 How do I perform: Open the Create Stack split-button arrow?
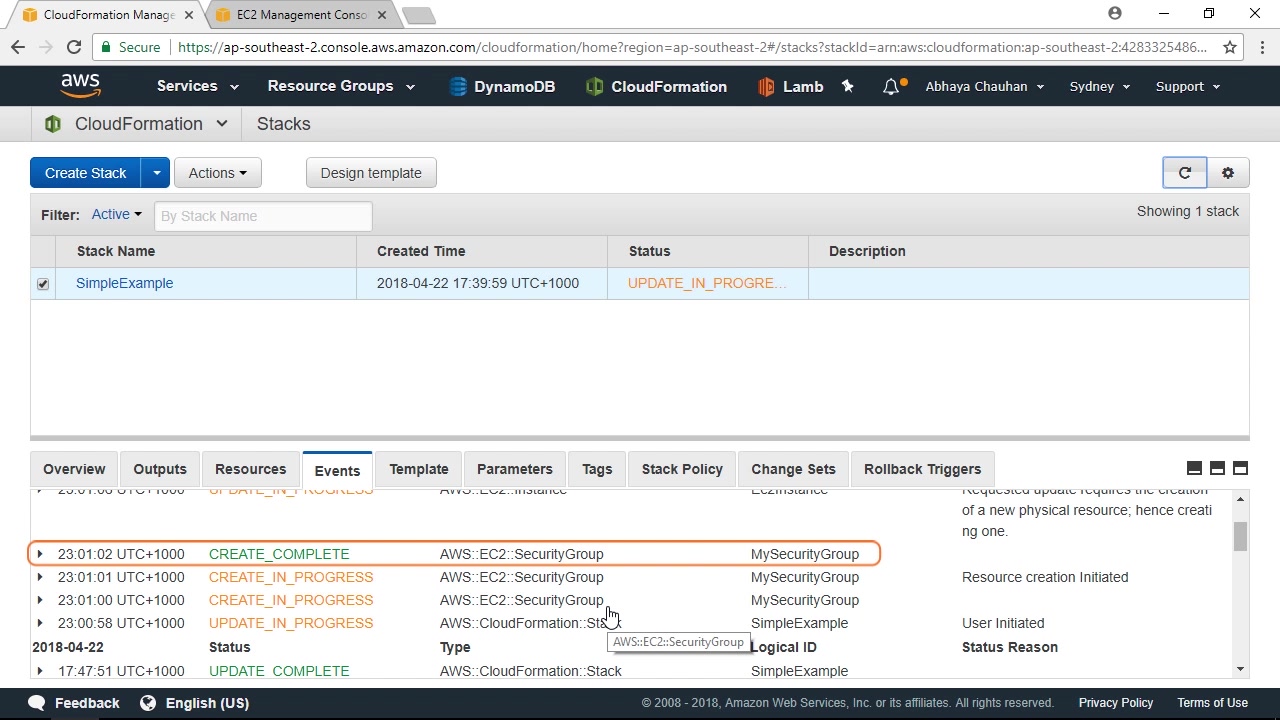(156, 173)
